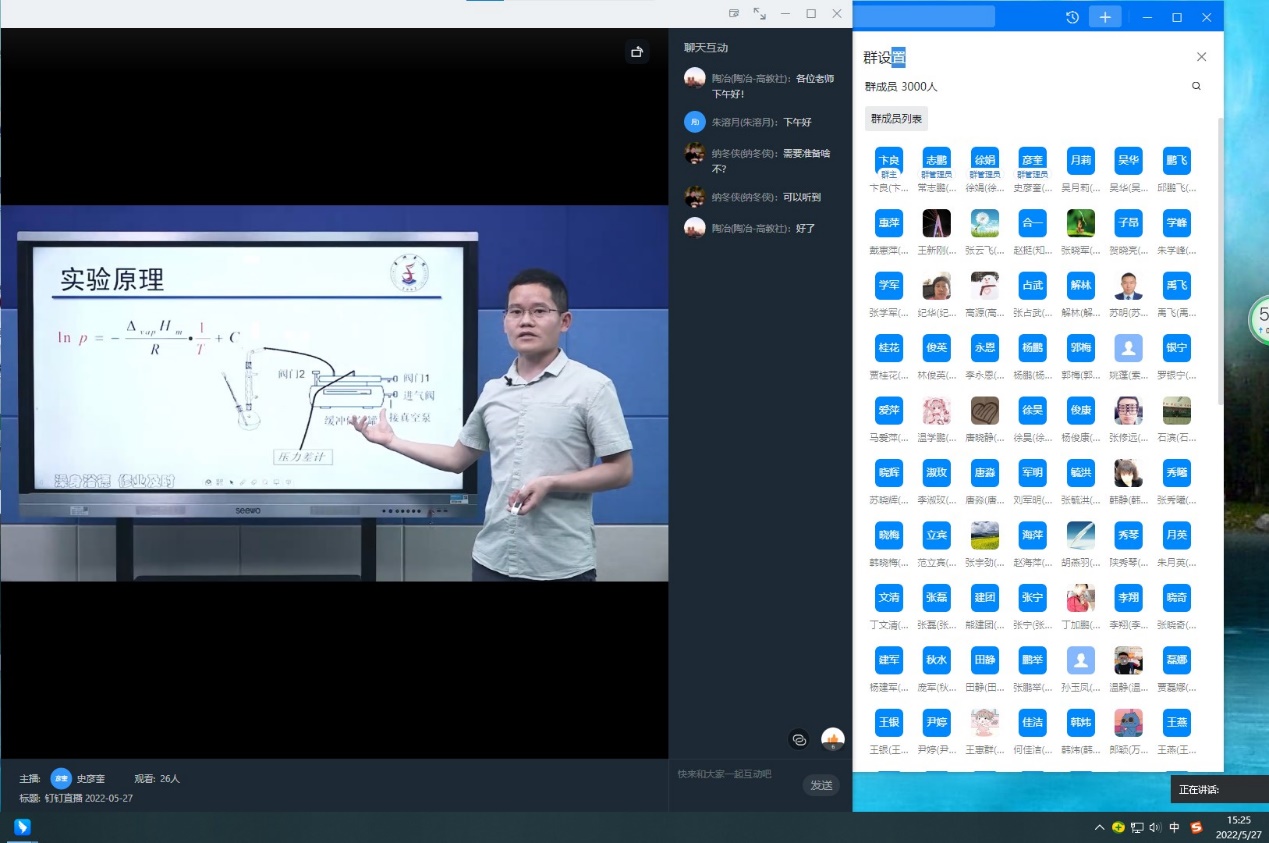The width and height of the screenshot is (1269, 843).
Task: Click the mini-window mode icon in the live title bar
Action: pyautogui.click(x=734, y=14)
